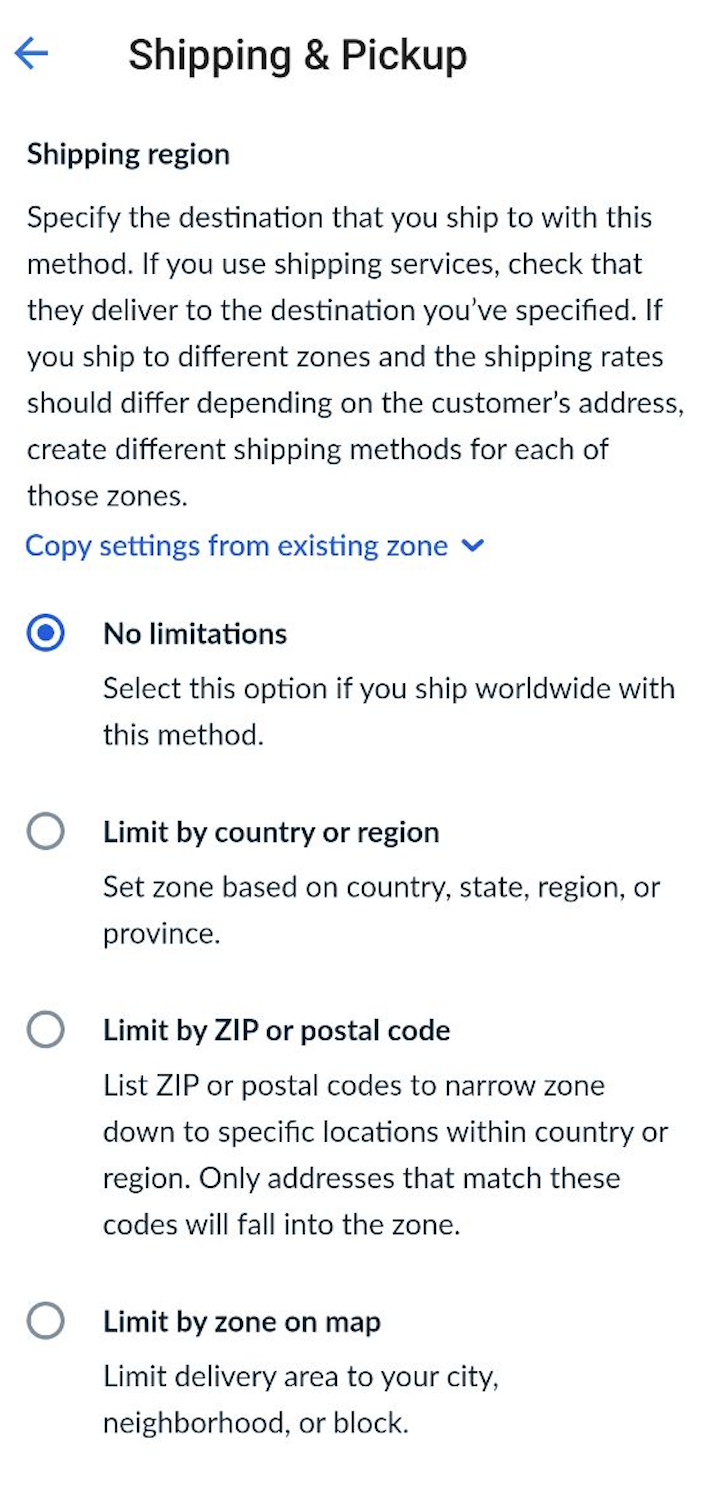Expand the chevron beside Copy settings
712x1496 pixels.
pos(473,546)
